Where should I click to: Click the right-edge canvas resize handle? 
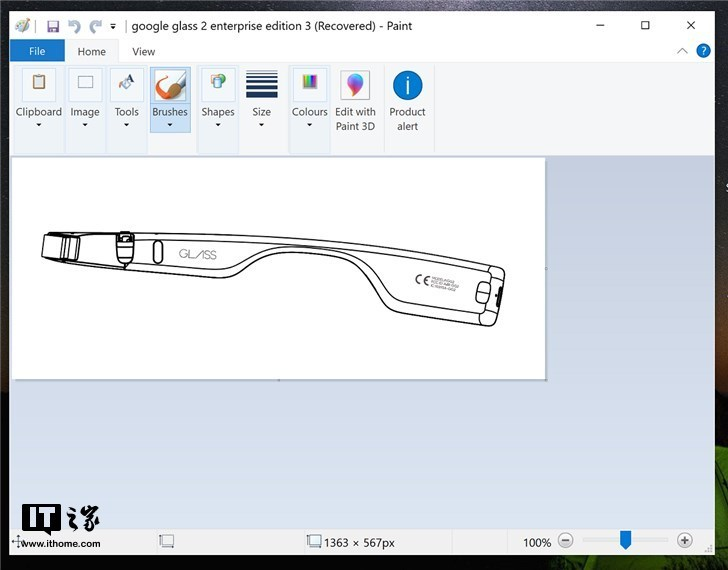546,268
